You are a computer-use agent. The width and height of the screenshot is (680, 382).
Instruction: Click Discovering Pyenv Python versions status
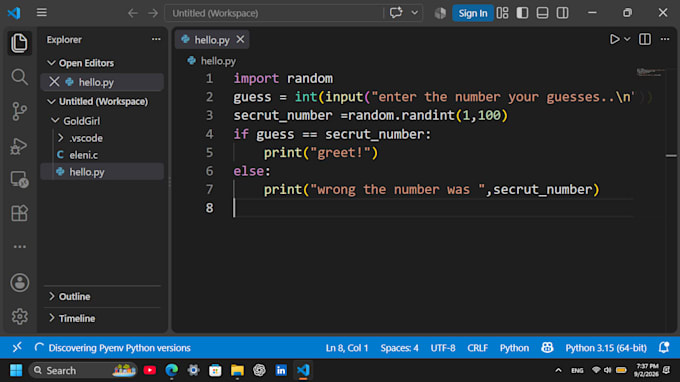pyautogui.click(x=113, y=348)
